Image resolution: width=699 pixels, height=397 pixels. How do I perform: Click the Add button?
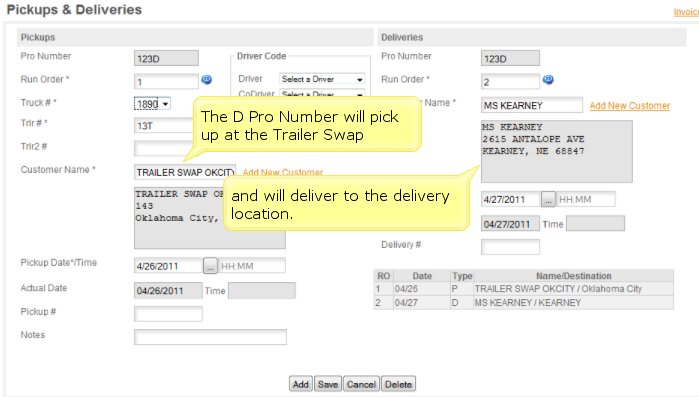coord(300,384)
